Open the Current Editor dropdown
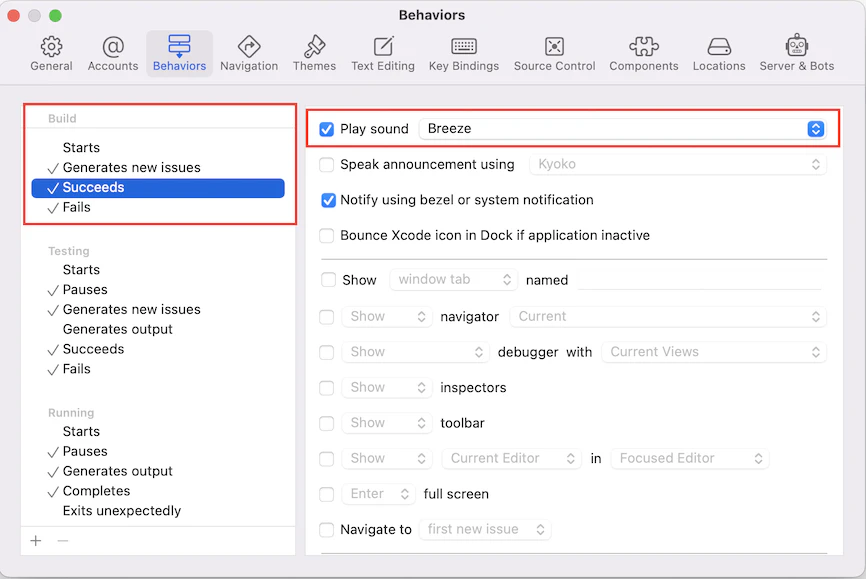The height and width of the screenshot is (579, 866). 511,459
